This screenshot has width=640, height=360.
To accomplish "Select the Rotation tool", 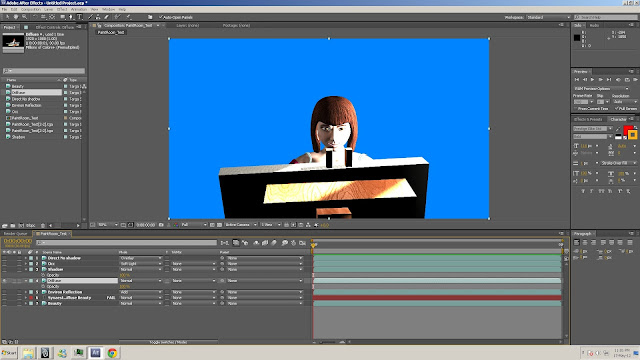I will 35,17.
